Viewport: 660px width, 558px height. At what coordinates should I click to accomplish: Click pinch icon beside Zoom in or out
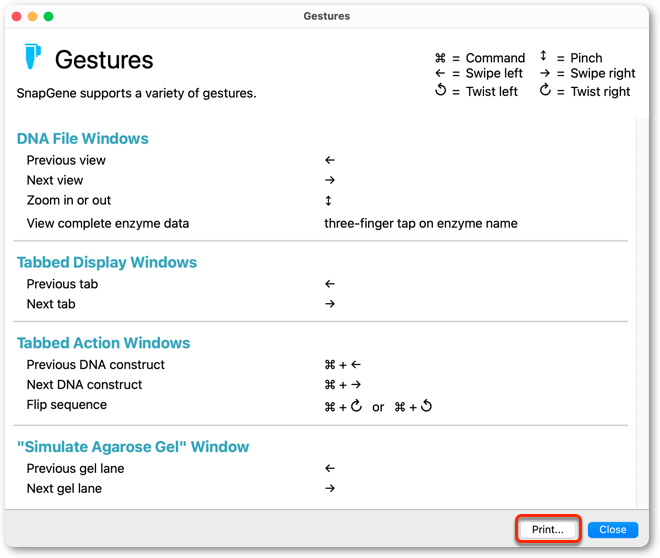pos(328,201)
